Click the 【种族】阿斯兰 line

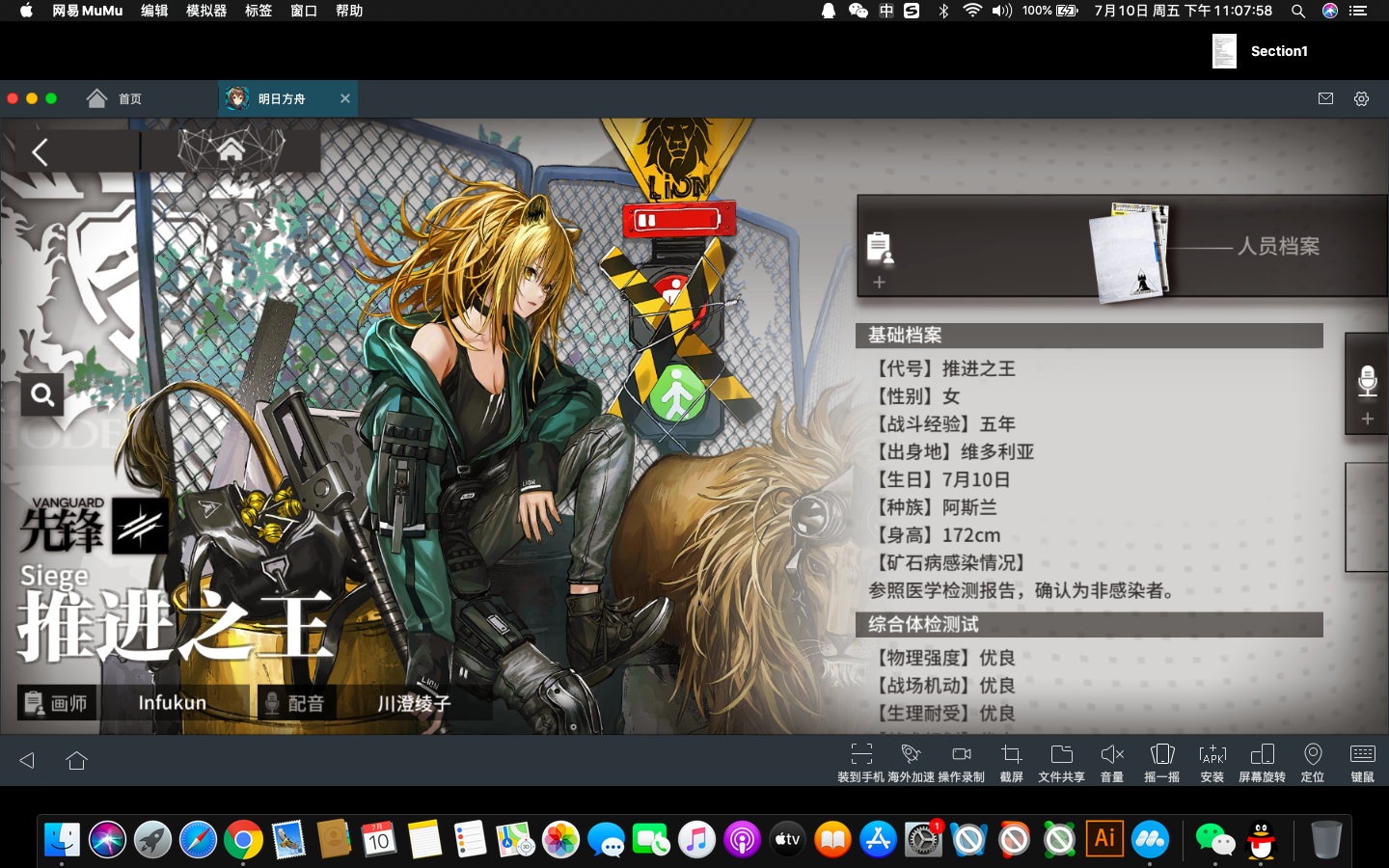click(x=933, y=507)
